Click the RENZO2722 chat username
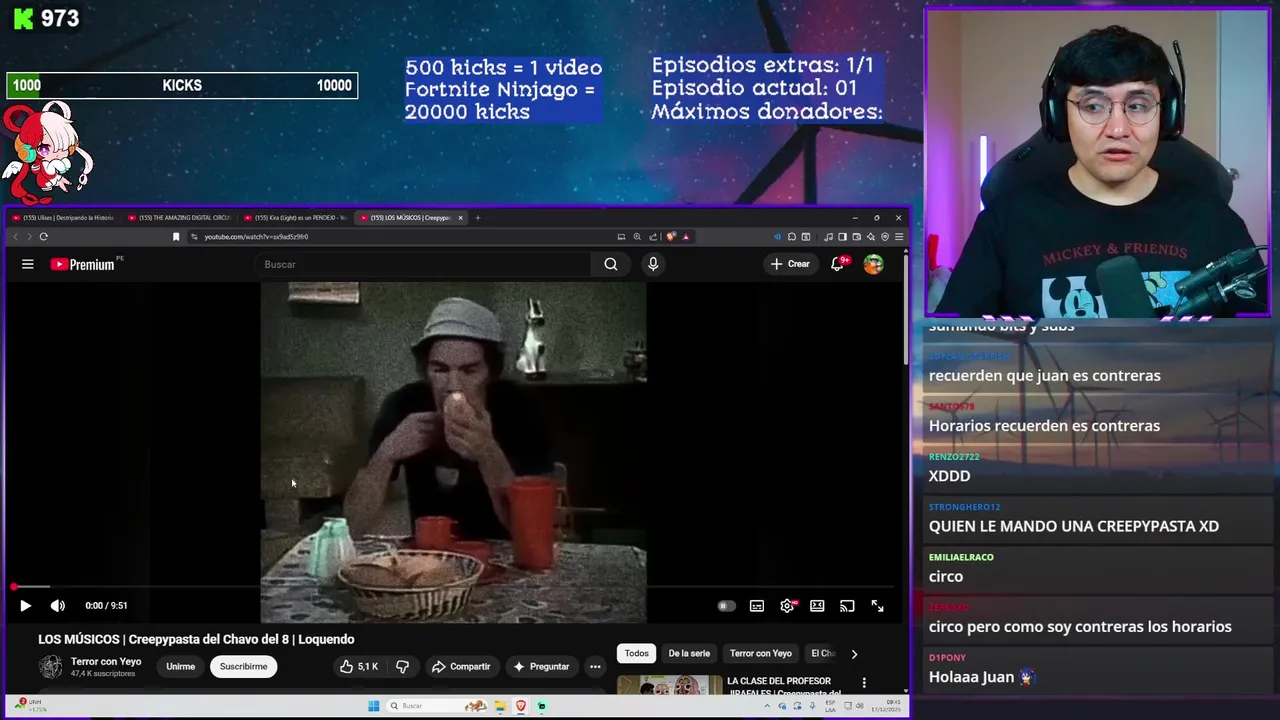Viewport: 1280px width, 720px height. 954,457
